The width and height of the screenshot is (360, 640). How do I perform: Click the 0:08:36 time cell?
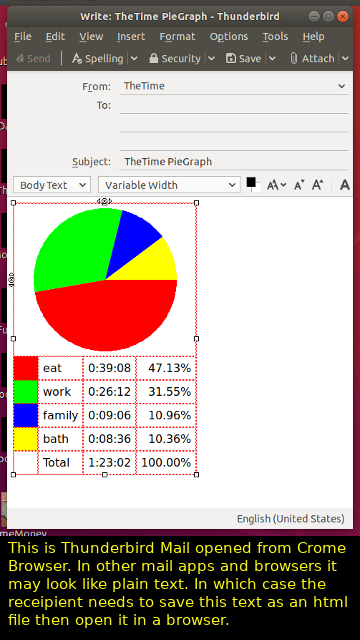coord(109,439)
